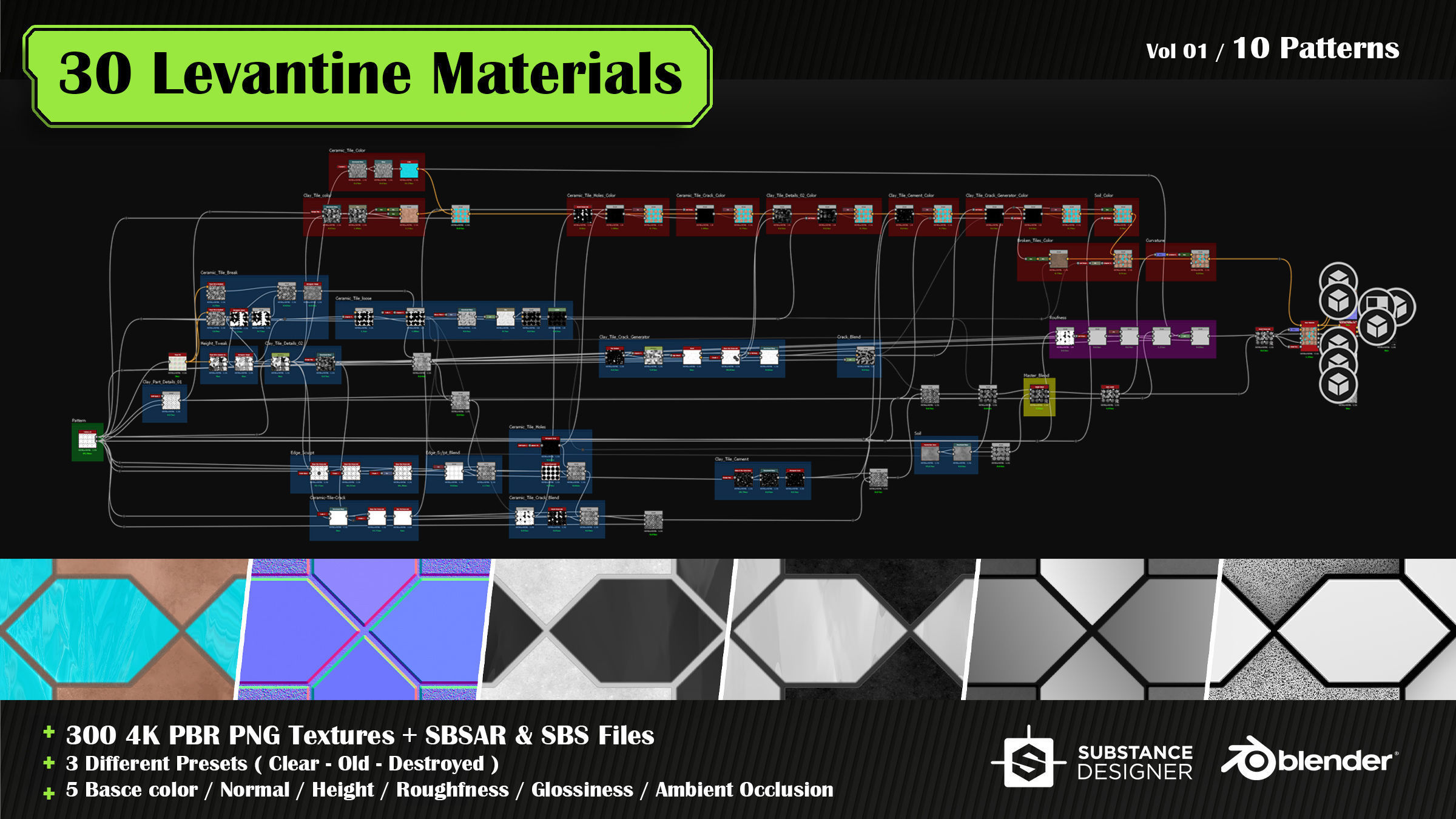Viewport: 1456px width, 819px height.
Task: Click the Substance Designer logo icon
Action: pyautogui.click(x=1028, y=757)
